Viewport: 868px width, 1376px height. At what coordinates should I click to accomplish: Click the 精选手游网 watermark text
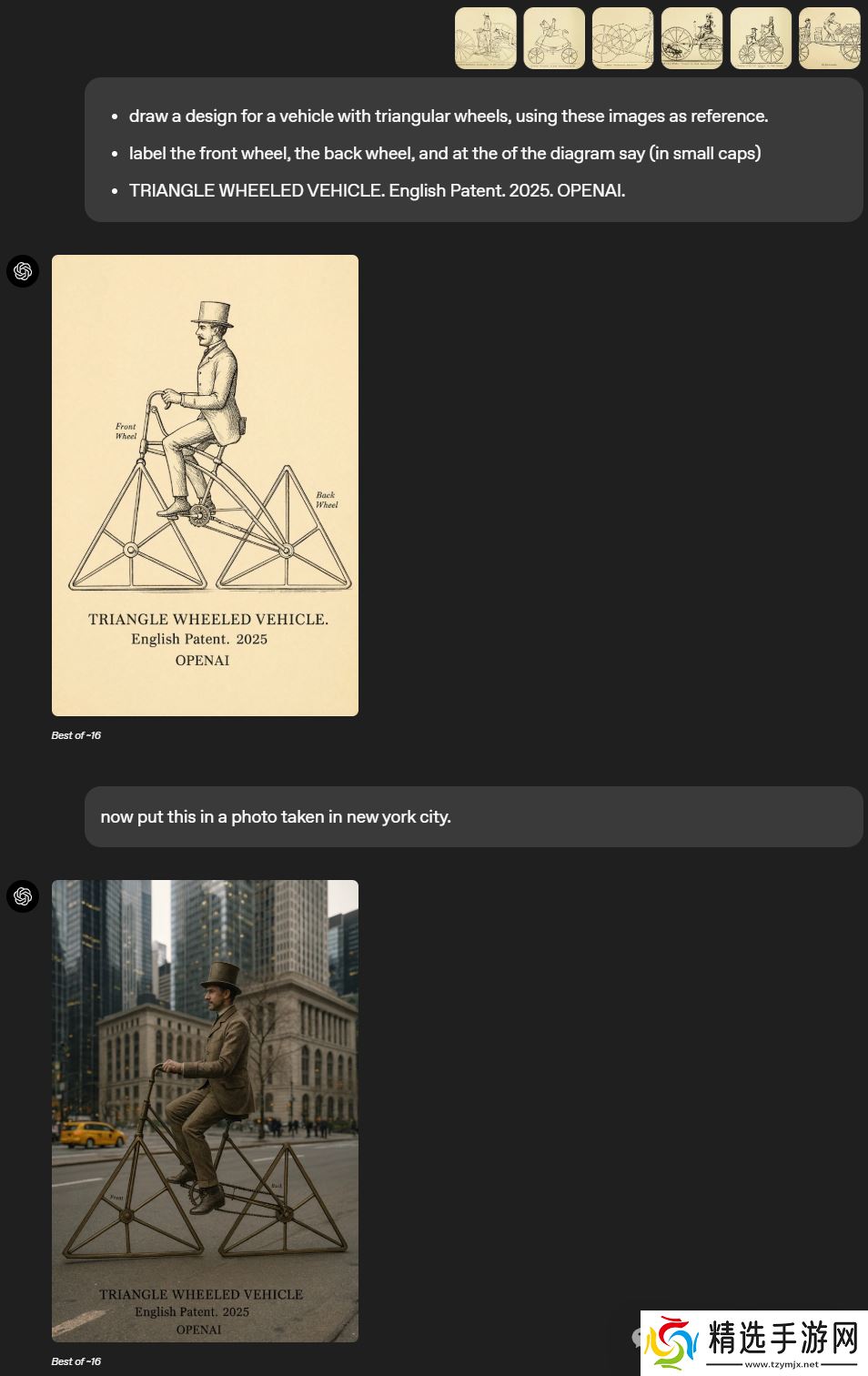pyautogui.click(x=782, y=1338)
